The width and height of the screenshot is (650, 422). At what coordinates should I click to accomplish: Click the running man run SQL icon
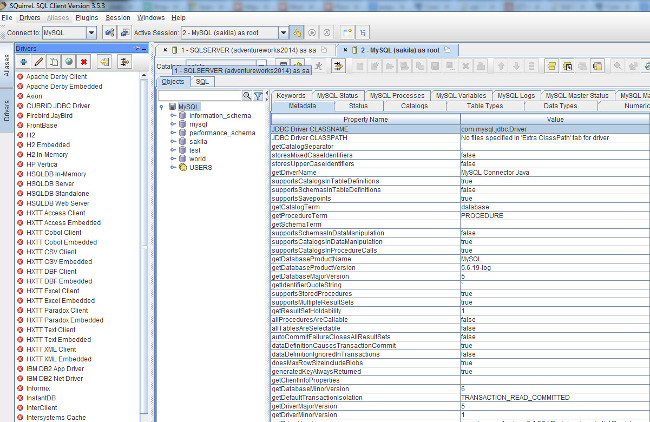click(x=318, y=66)
